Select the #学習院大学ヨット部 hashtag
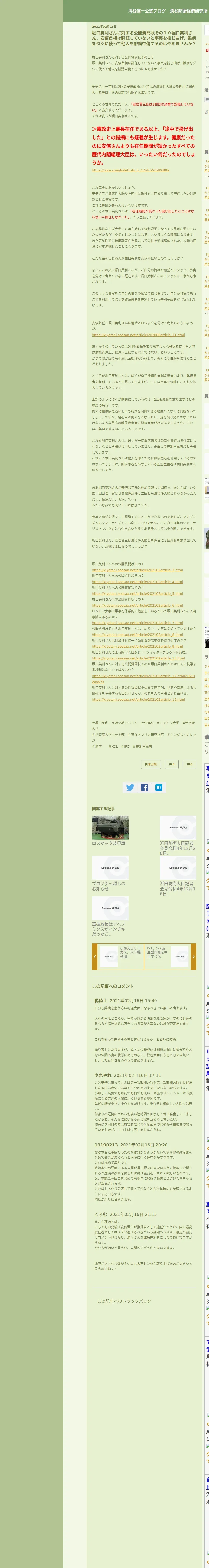 coord(108,734)
